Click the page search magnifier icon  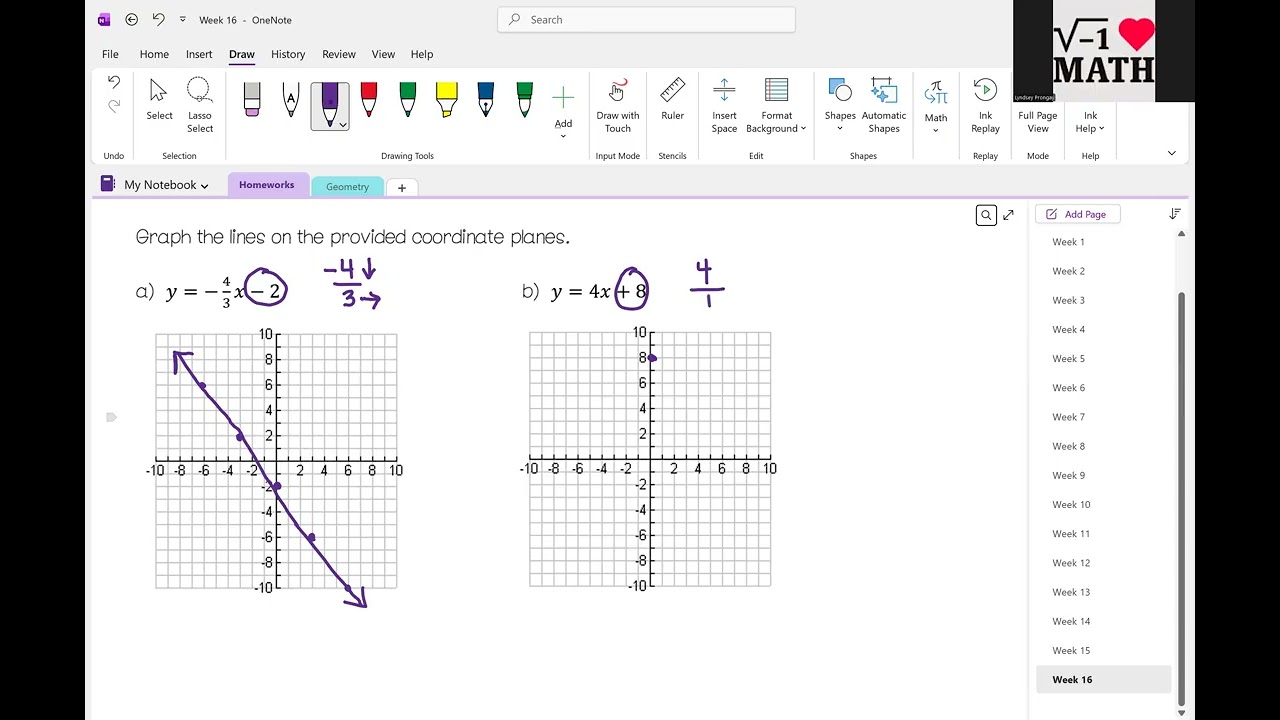[x=986, y=215]
